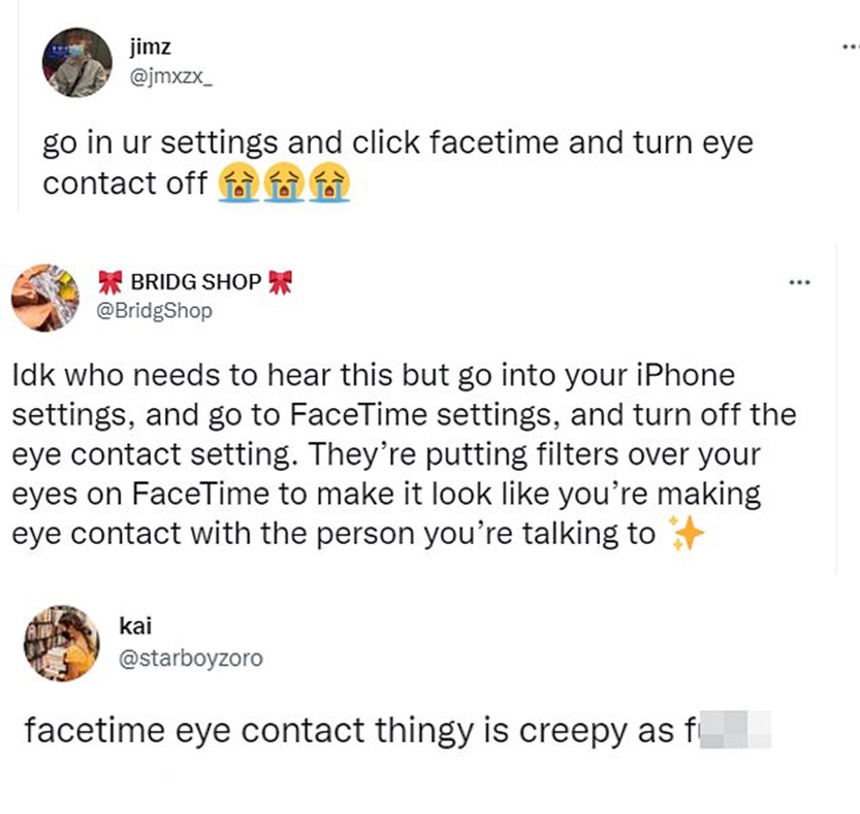The image size is (860, 814).
Task: Click the first crying emoji in jimz's tweet
Action: tap(237, 185)
